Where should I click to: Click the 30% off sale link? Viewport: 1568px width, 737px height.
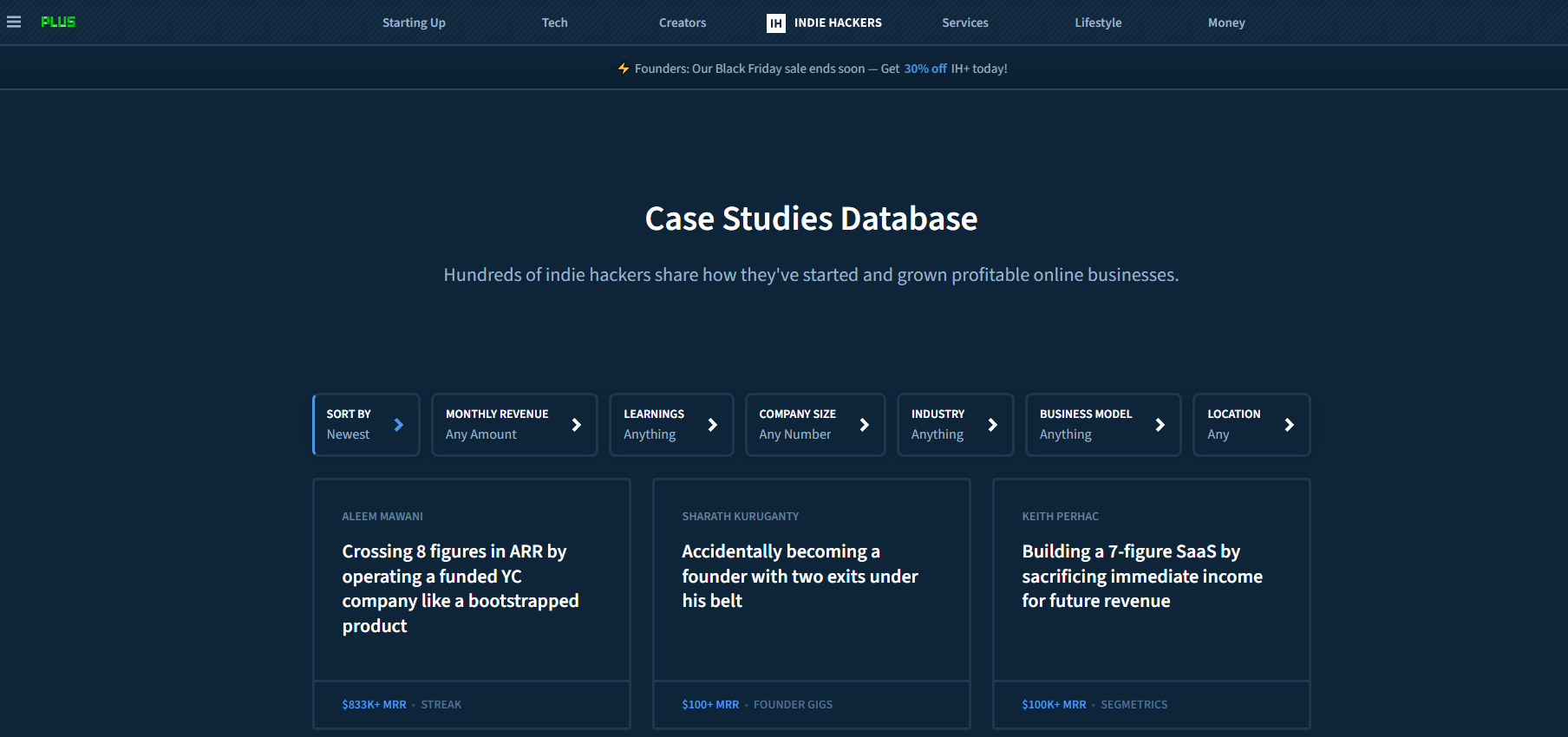[x=925, y=68]
